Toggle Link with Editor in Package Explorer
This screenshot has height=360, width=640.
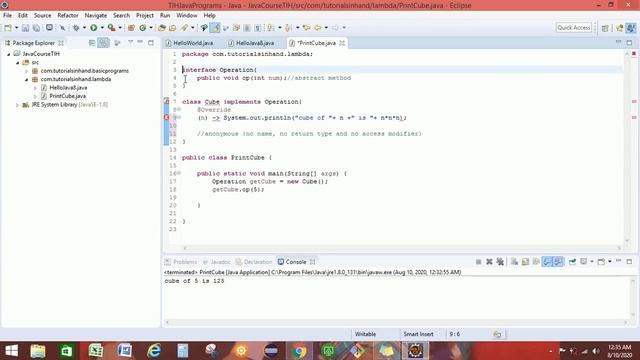tap(103, 43)
